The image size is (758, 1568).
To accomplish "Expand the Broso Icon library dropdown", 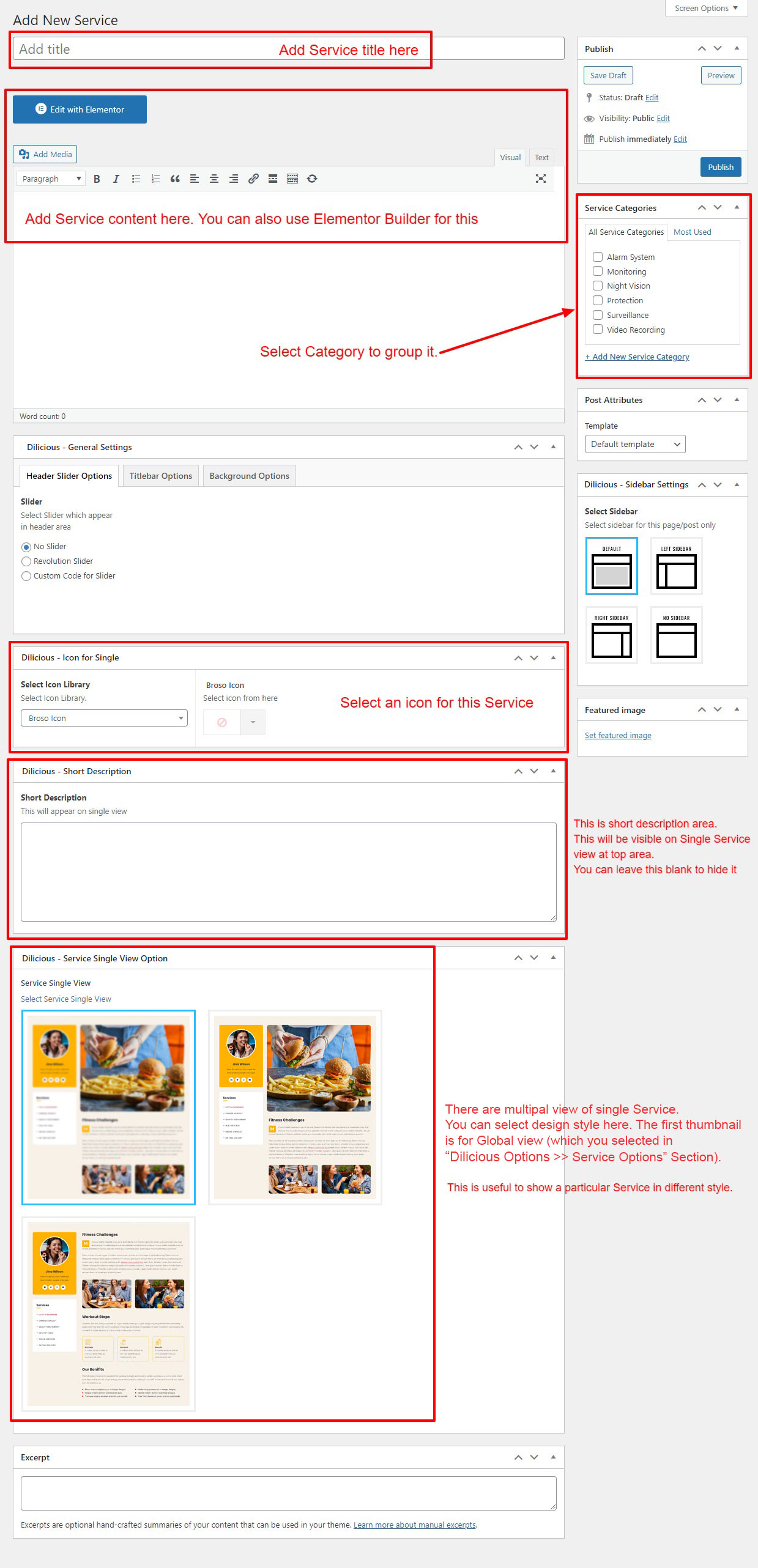I will pos(104,718).
